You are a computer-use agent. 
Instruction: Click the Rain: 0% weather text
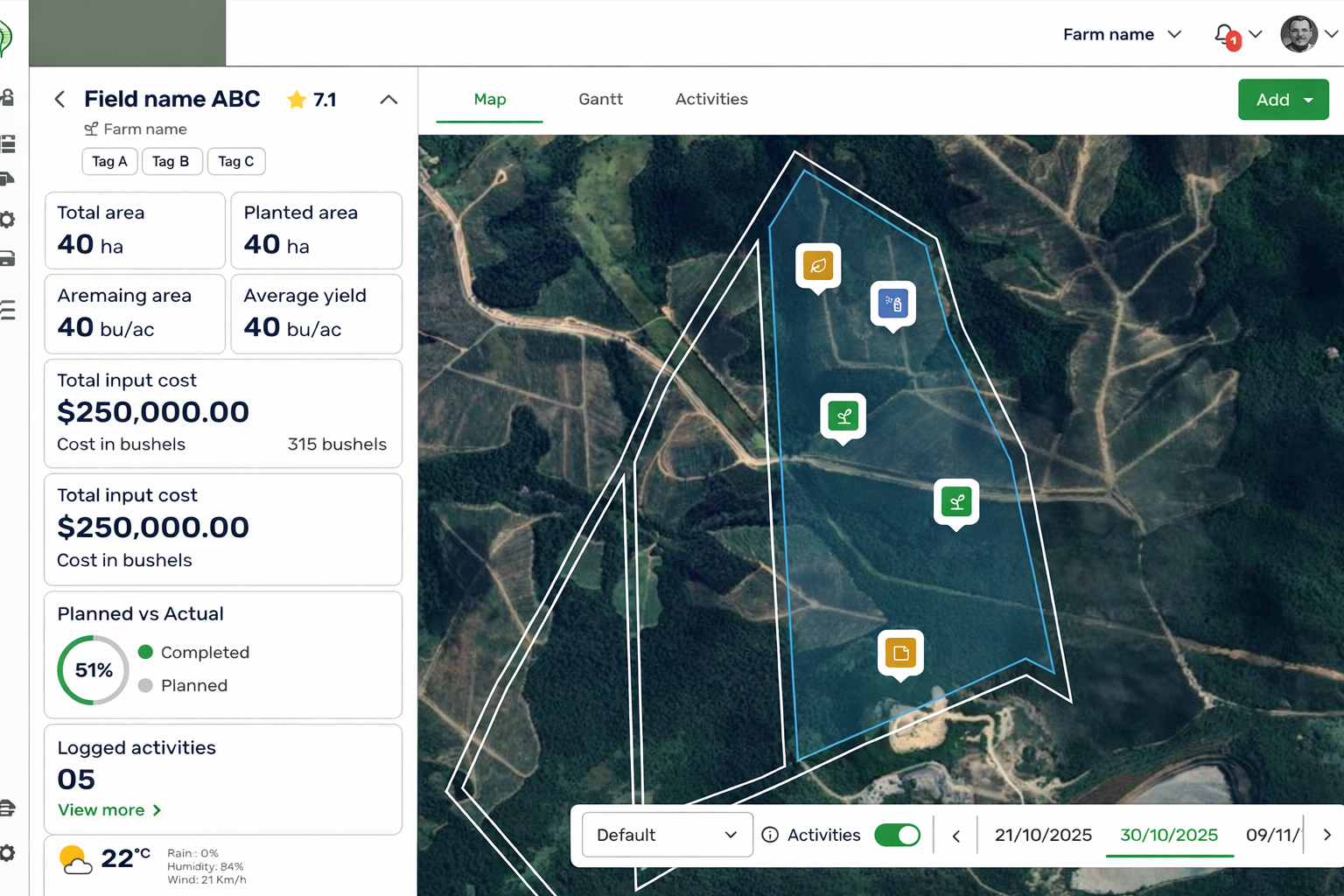(192, 853)
